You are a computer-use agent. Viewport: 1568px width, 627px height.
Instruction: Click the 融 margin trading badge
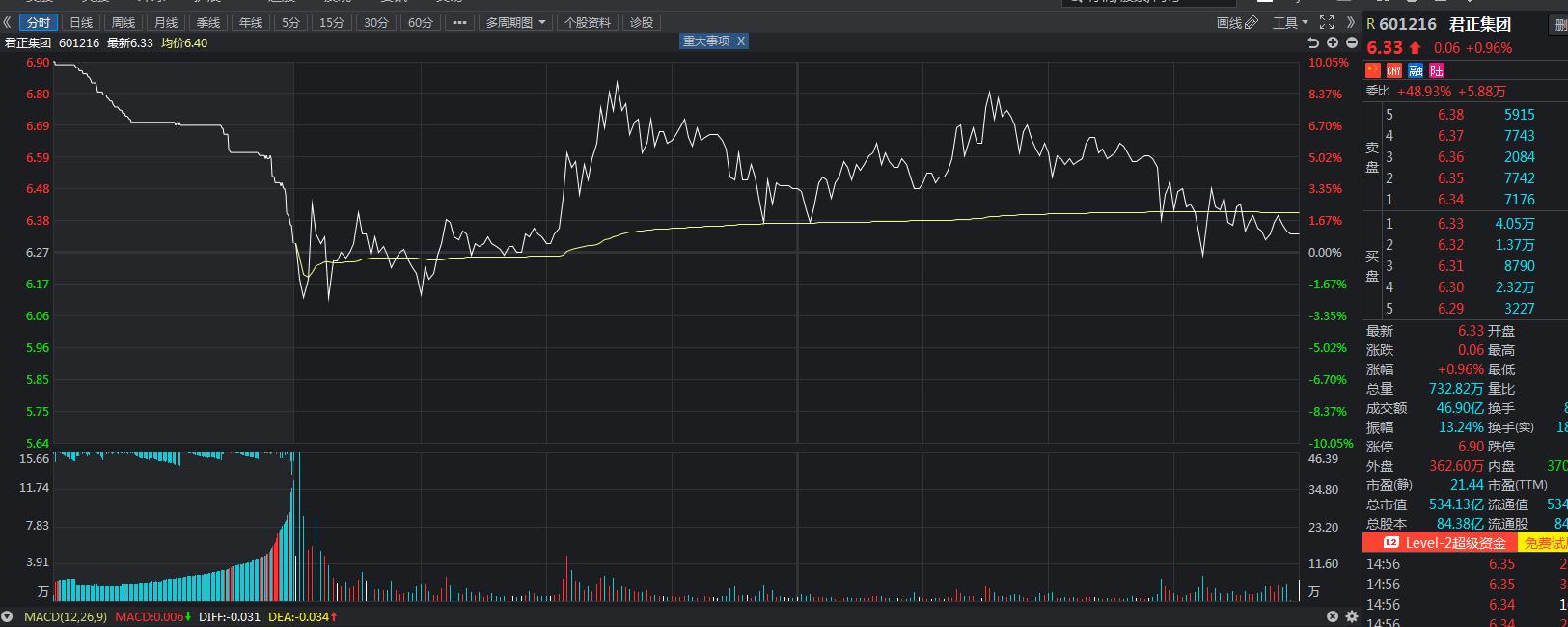pos(1416,70)
